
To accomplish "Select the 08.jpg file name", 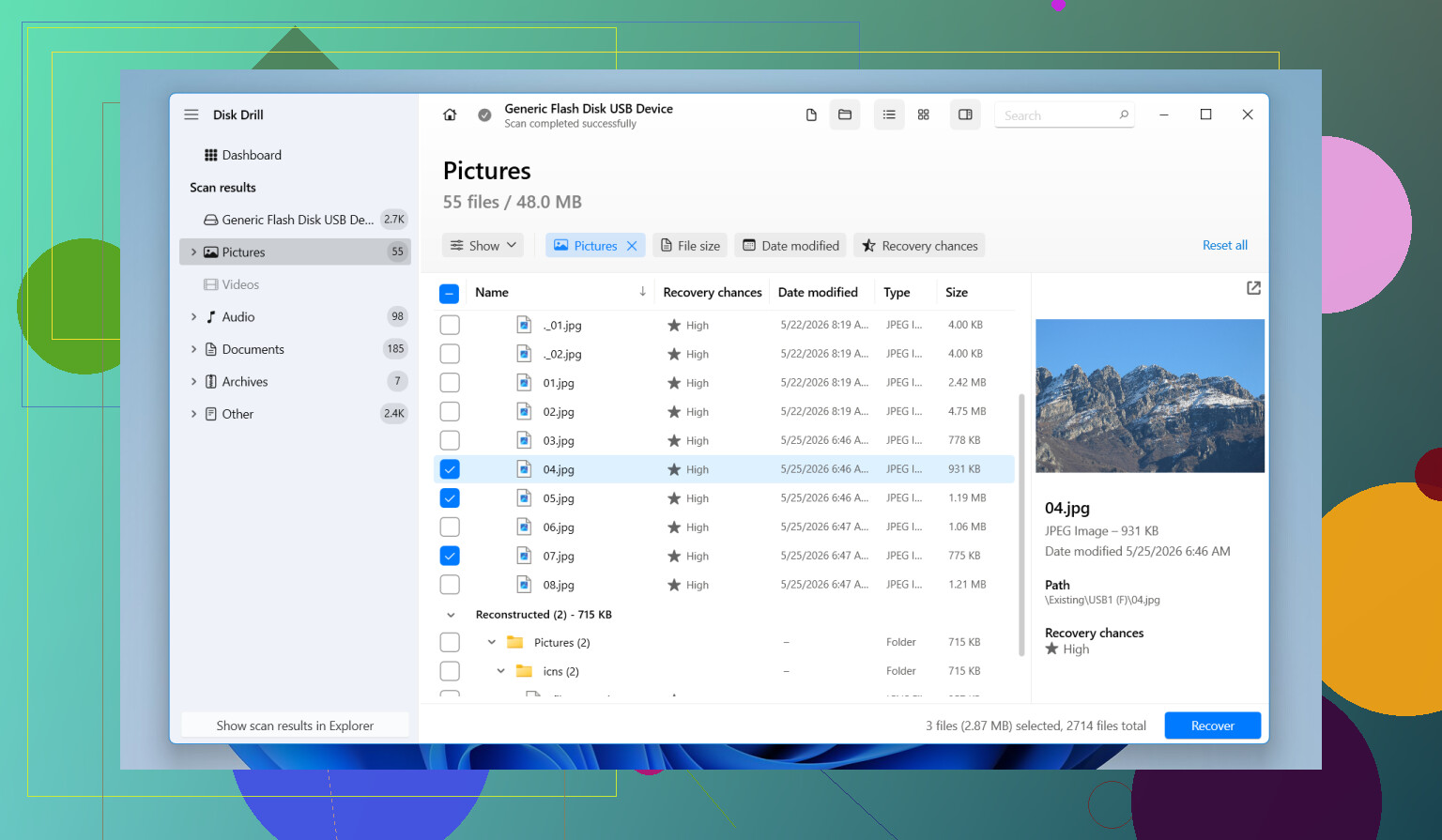I will tap(559, 585).
